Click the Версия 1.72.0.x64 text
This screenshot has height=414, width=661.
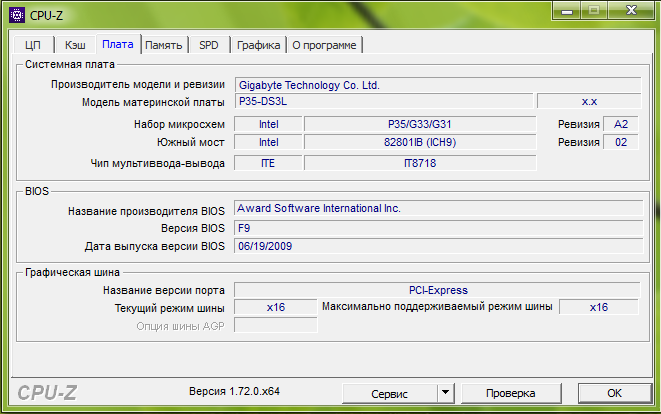click(234, 392)
